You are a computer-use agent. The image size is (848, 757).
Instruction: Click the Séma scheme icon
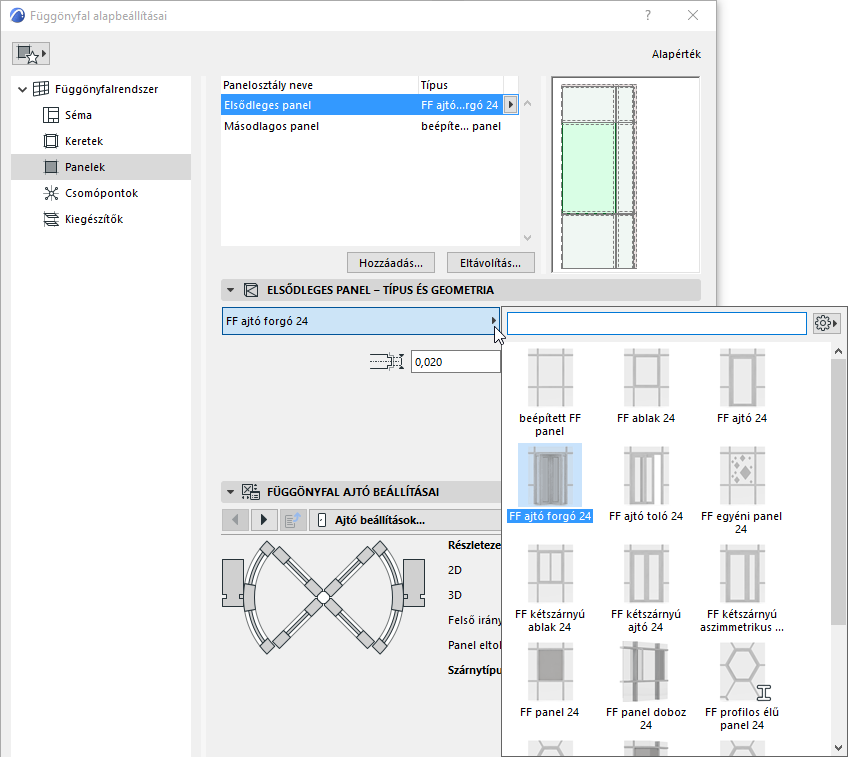pyautogui.click(x=51, y=115)
